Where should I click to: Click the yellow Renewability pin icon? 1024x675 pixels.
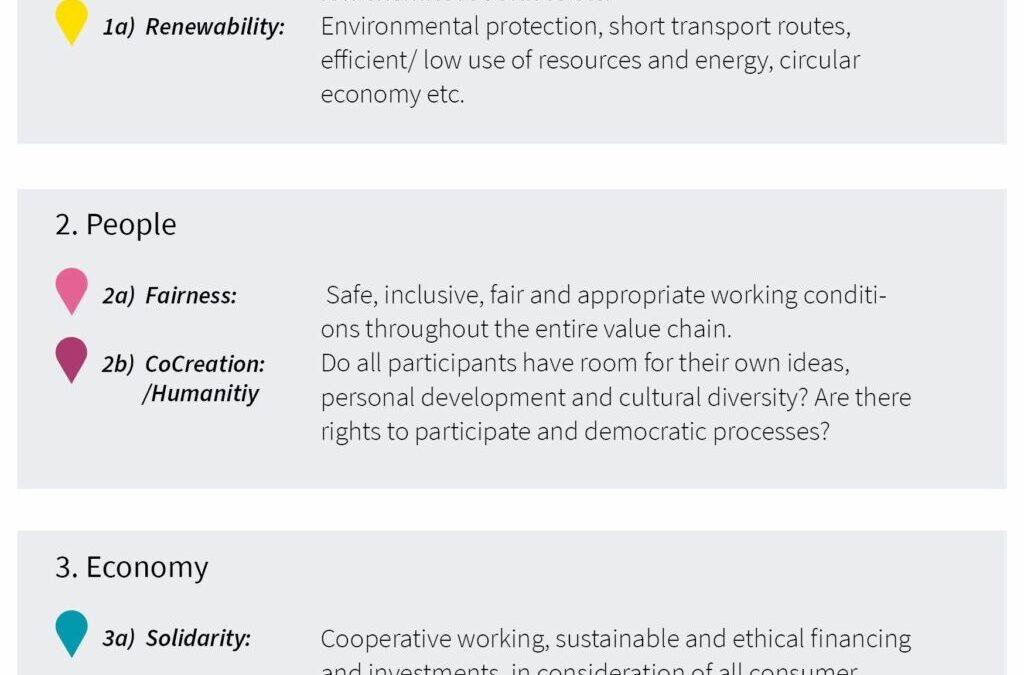tap(71, 22)
